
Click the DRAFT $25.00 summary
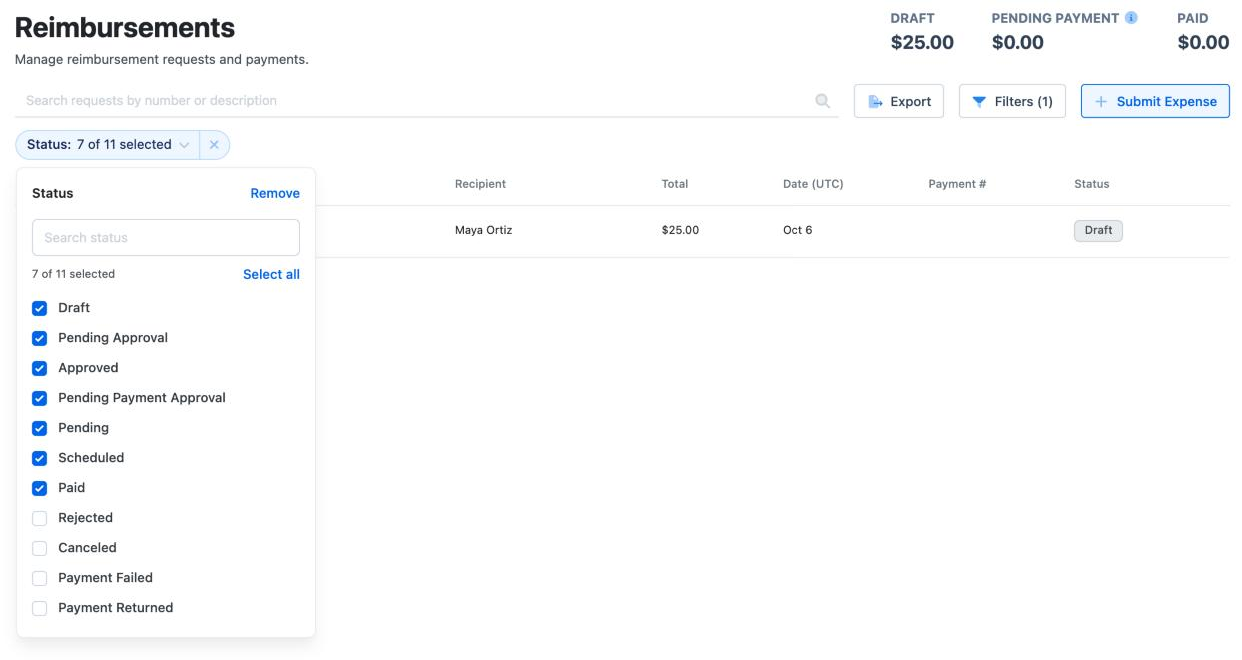[922, 31]
